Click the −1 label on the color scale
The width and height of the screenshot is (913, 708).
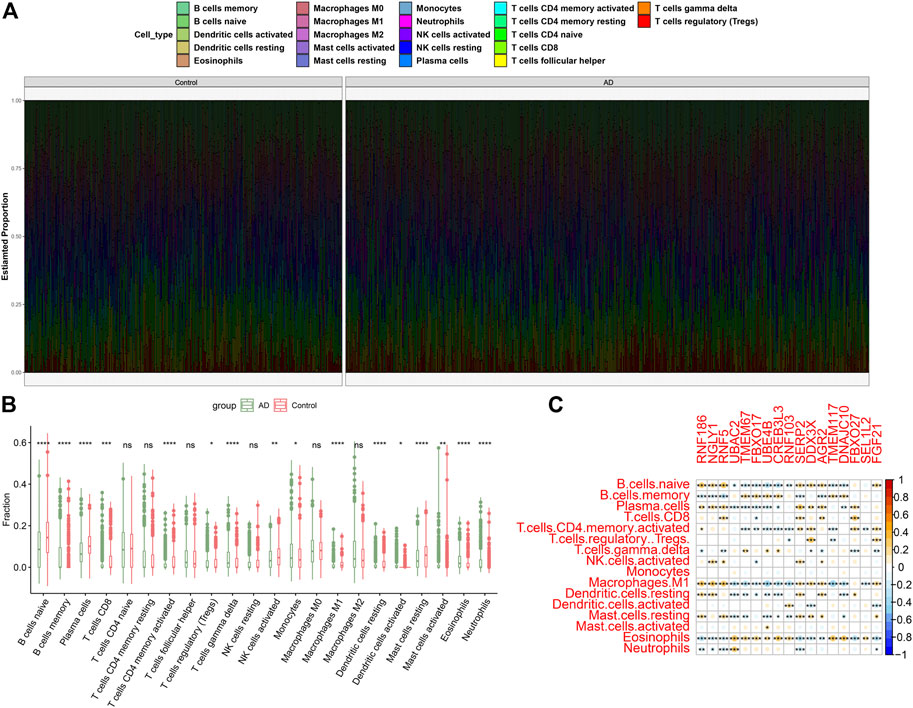pos(901,654)
